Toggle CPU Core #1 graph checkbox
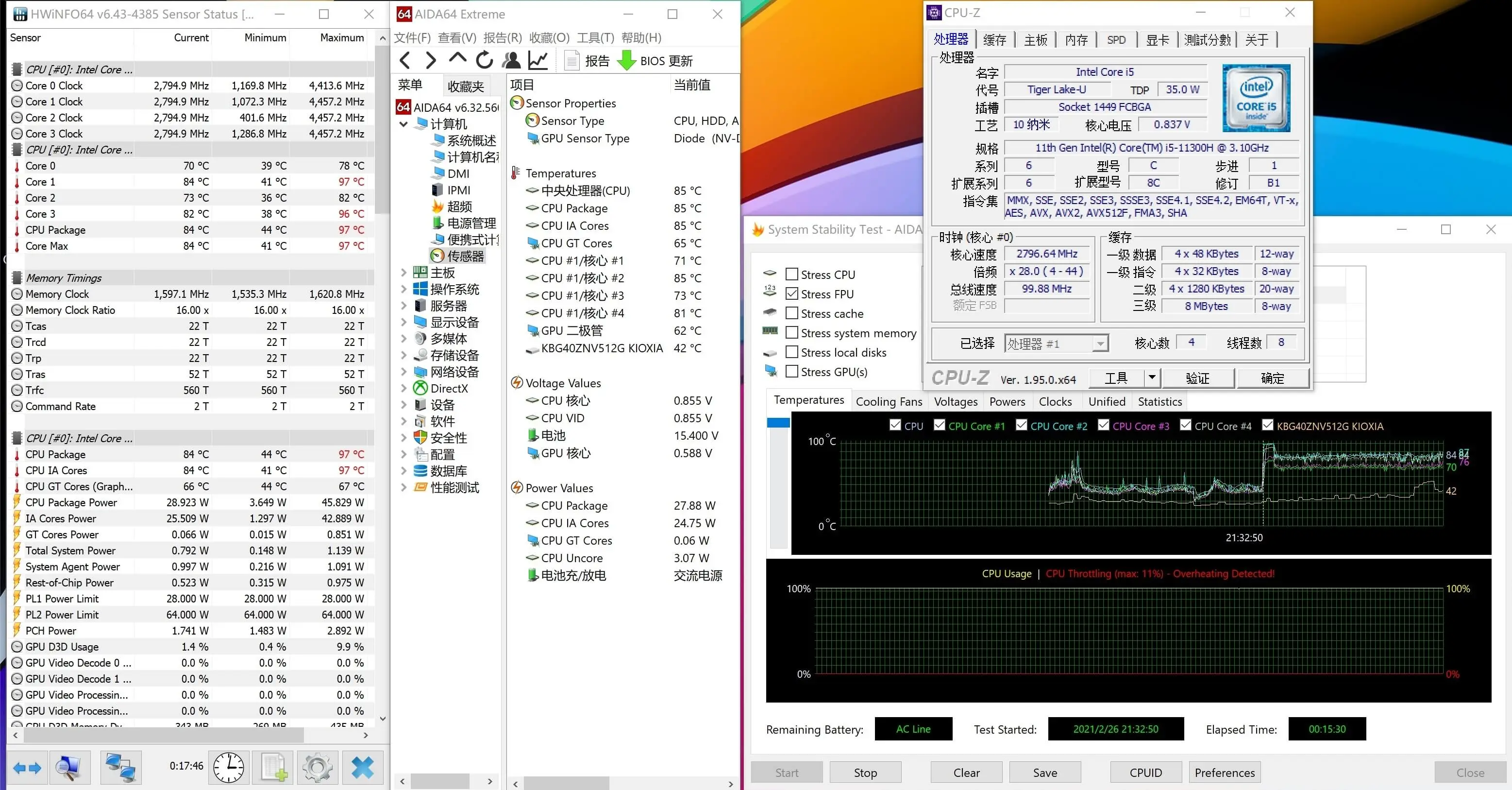Image resolution: width=1512 pixels, height=790 pixels. (x=940, y=425)
